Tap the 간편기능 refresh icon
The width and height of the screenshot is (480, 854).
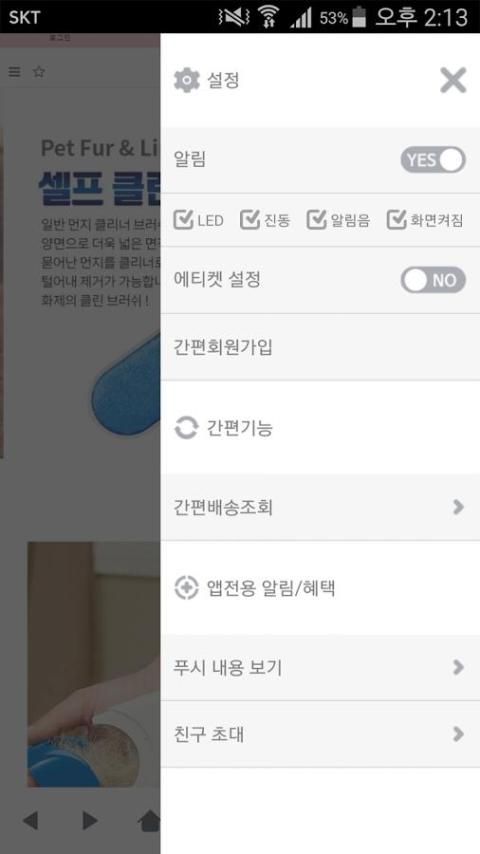[x=186, y=428]
